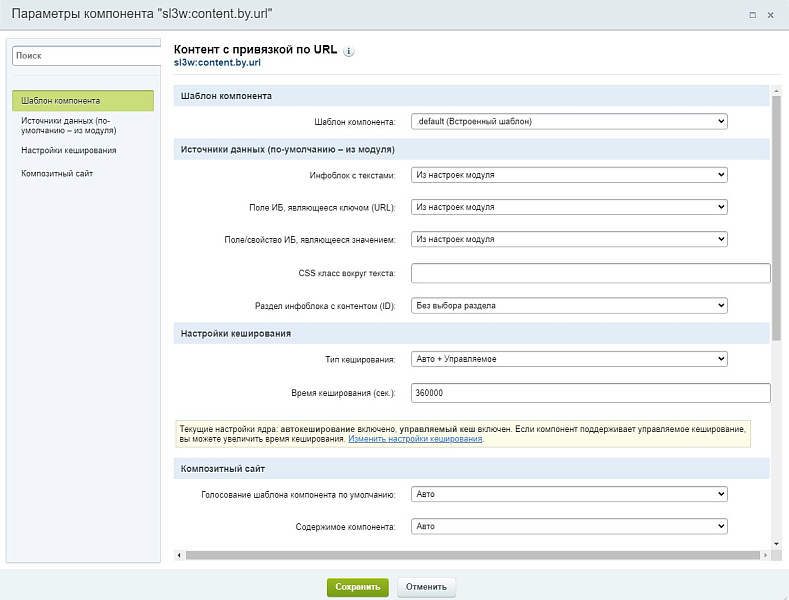Maximize the component parameters dialog

[752, 15]
